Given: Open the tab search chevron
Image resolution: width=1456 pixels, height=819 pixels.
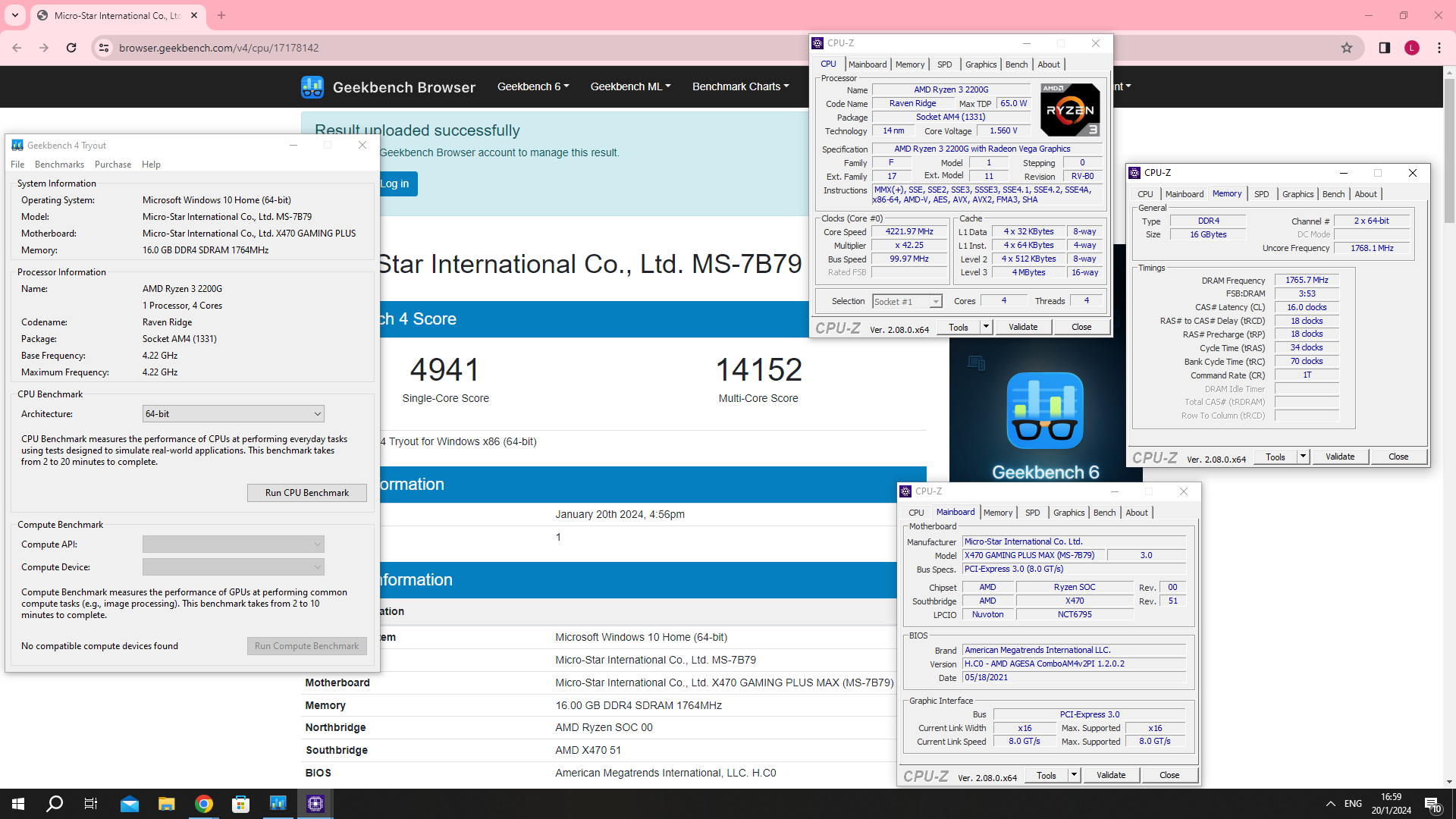Looking at the screenshot, I should pyautogui.click(x=15, y=15).
